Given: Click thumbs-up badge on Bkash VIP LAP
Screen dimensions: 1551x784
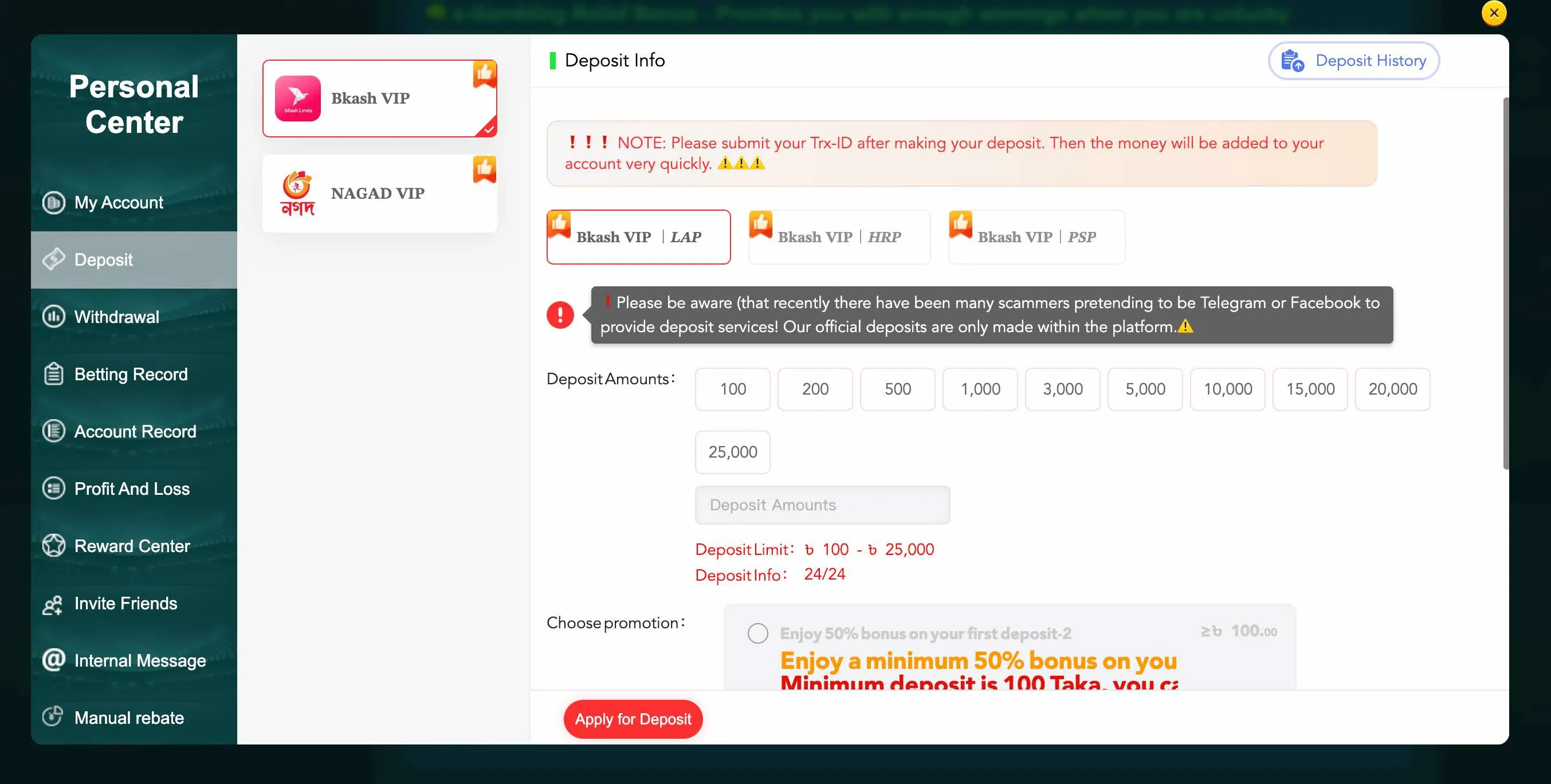Looking at the screenshot, I should pos(559,224).
